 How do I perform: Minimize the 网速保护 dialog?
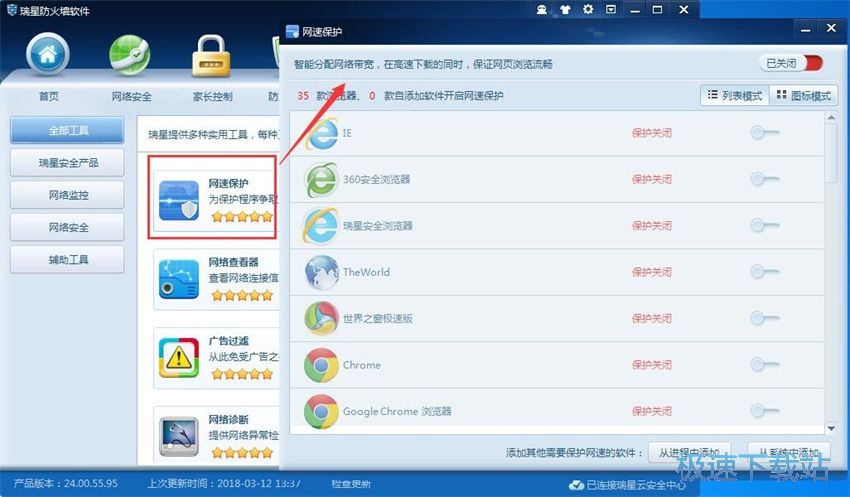(x=806, y=29)
